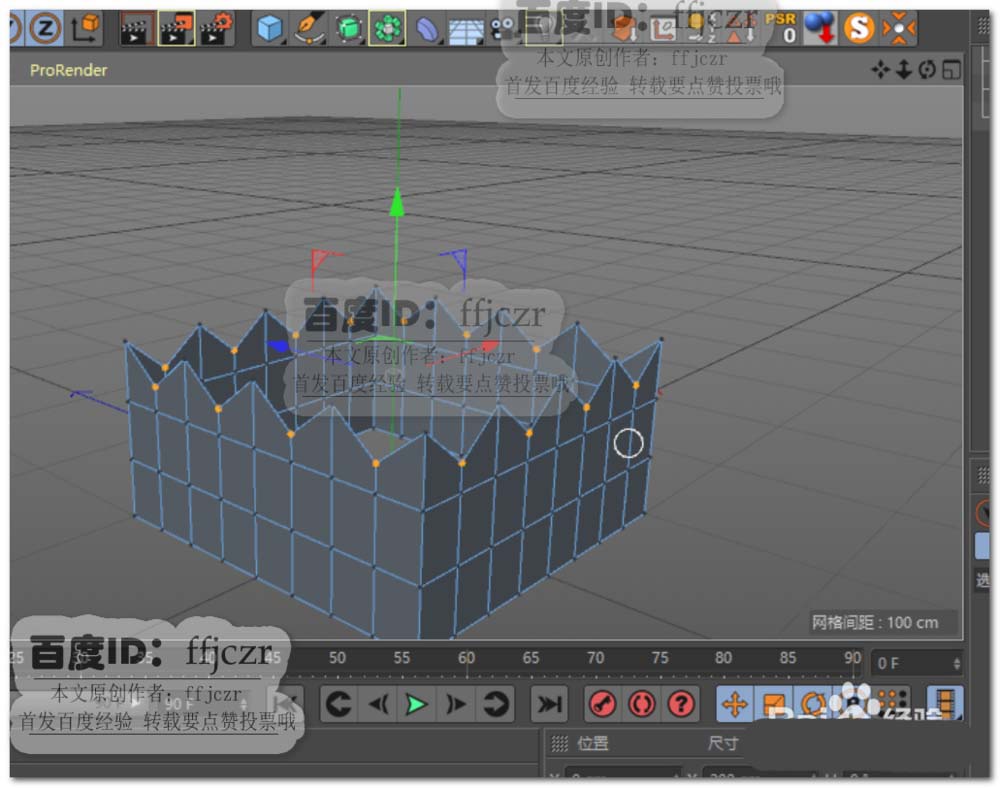Click the blue Z-axis arrow handle
1000x788 pixels.
click(279, 346)
